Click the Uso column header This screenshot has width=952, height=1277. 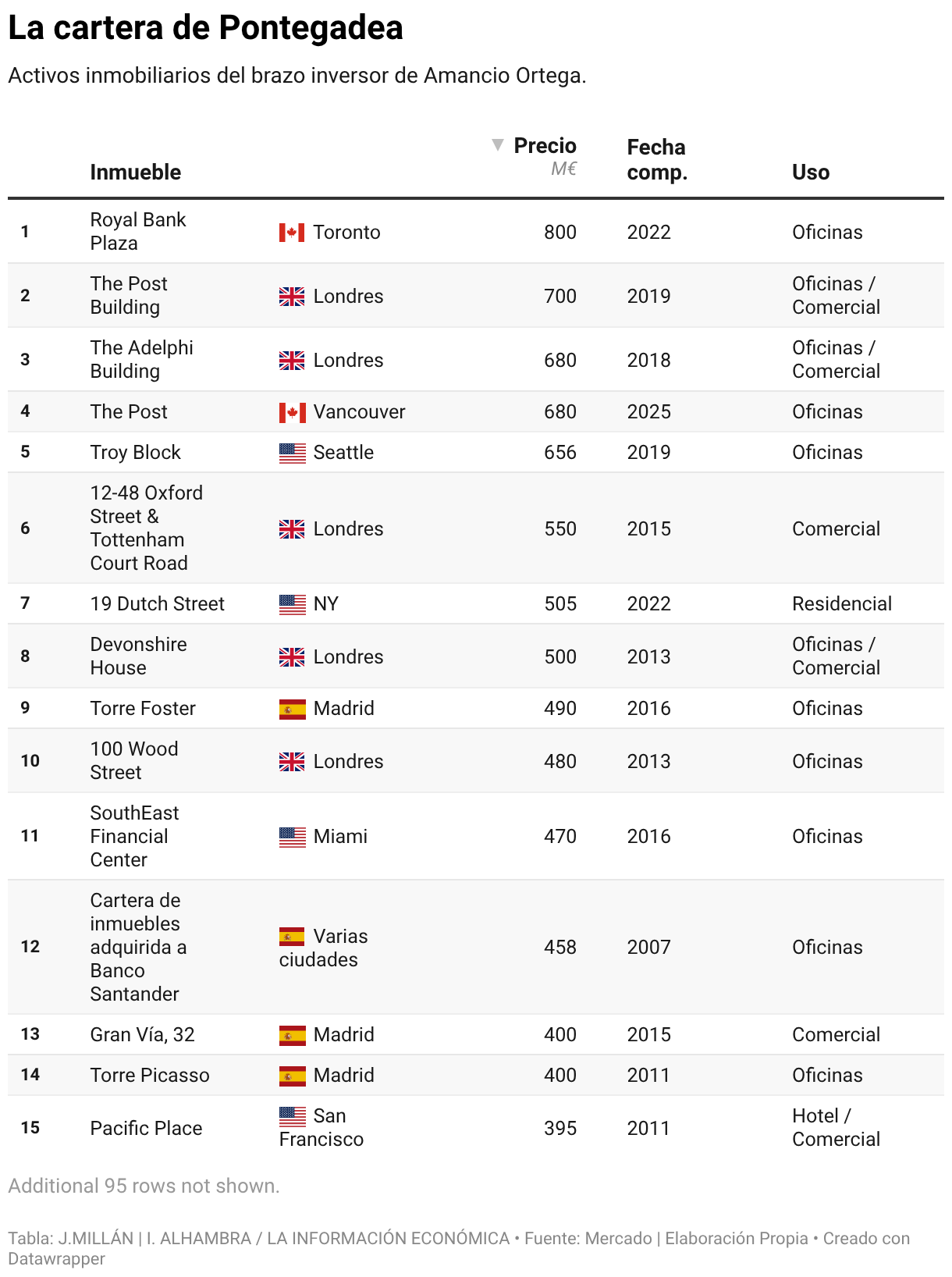tap(810, 173)
